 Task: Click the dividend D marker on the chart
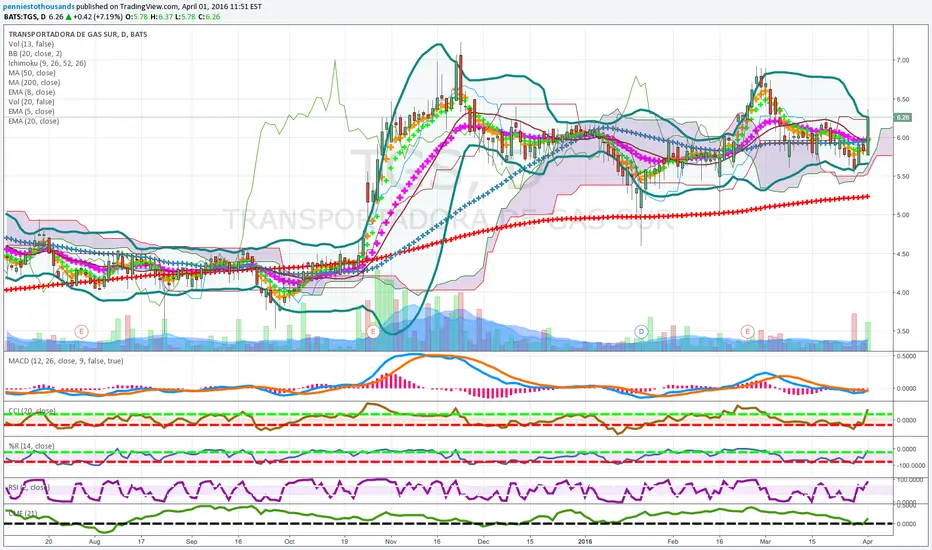[641, 331]
